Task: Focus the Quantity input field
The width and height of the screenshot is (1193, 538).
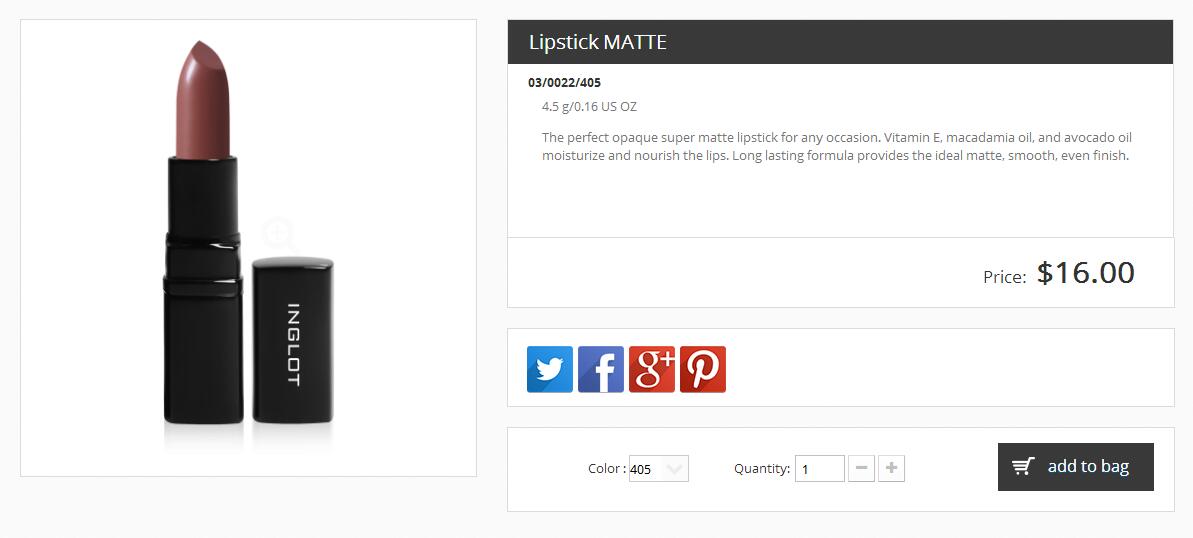Action: [x=819, y=469]
